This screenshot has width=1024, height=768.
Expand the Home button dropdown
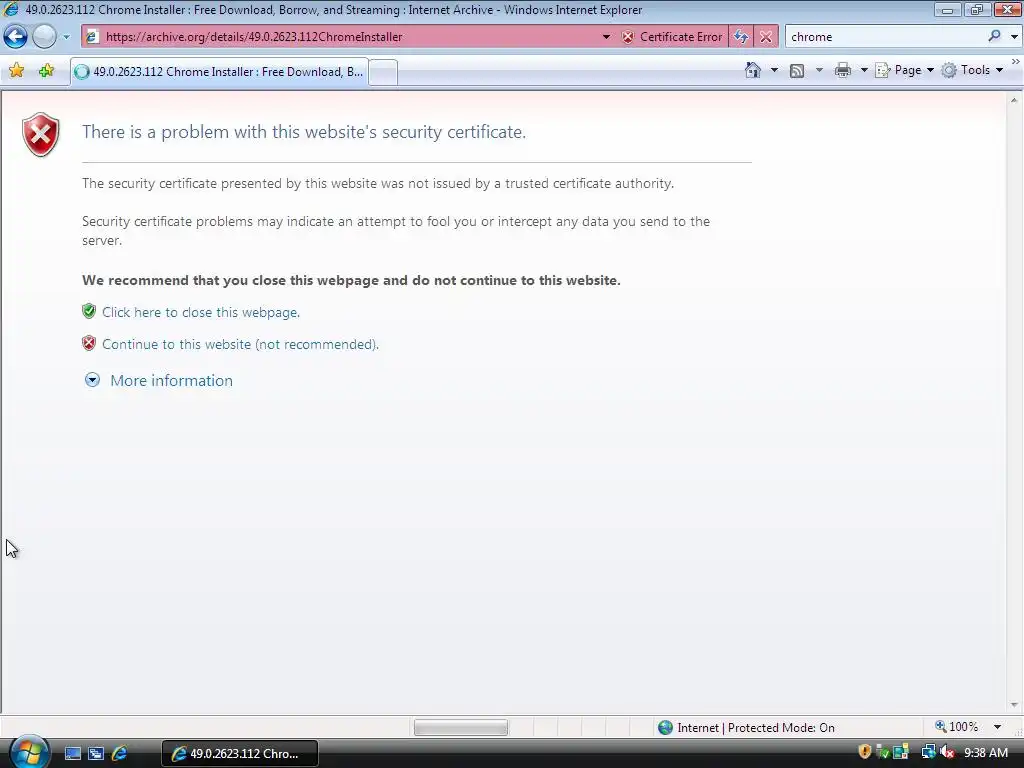775,70
